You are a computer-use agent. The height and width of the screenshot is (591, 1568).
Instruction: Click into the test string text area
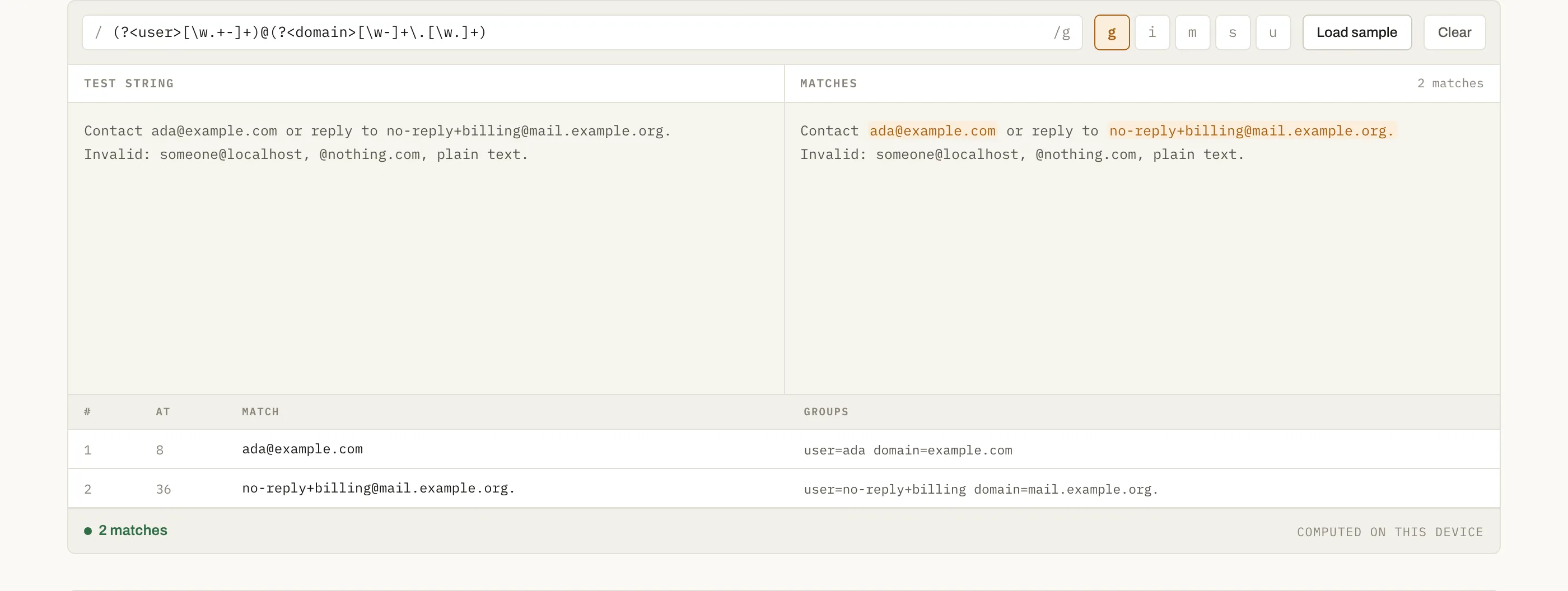426,247
